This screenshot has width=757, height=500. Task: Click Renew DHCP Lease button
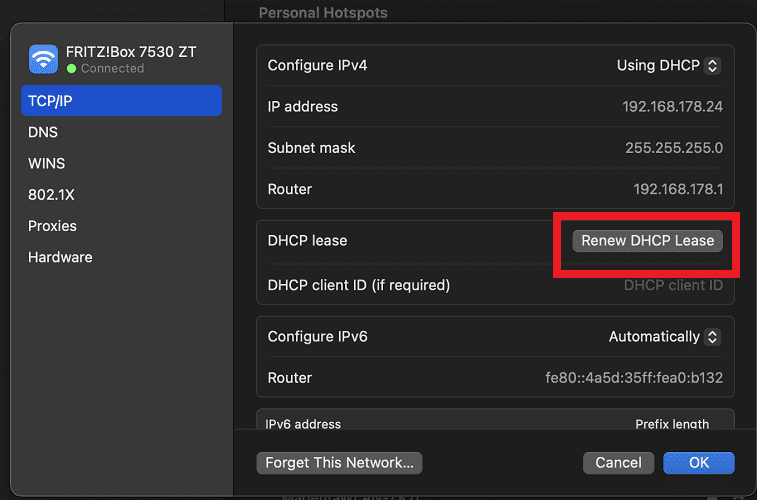[x=647, y=240]
